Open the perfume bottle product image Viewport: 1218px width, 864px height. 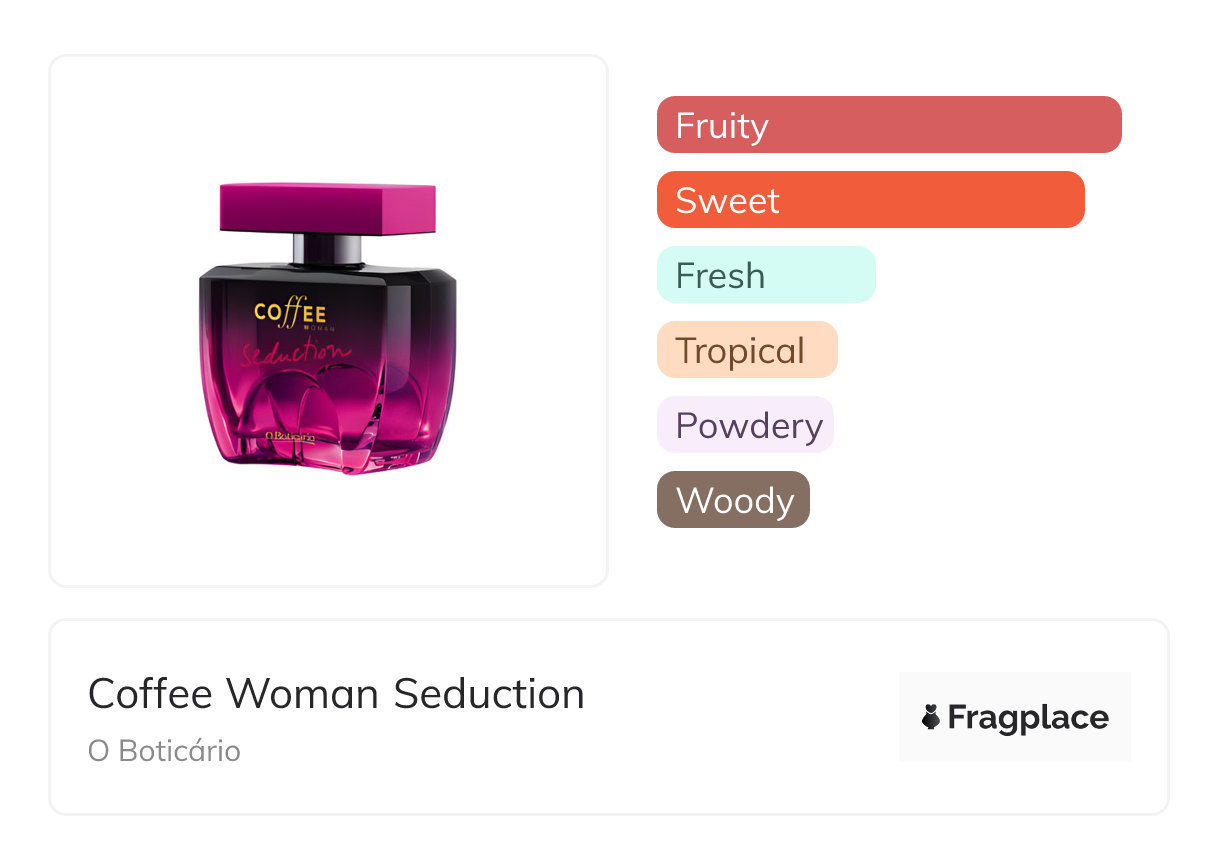pos(327,321)
